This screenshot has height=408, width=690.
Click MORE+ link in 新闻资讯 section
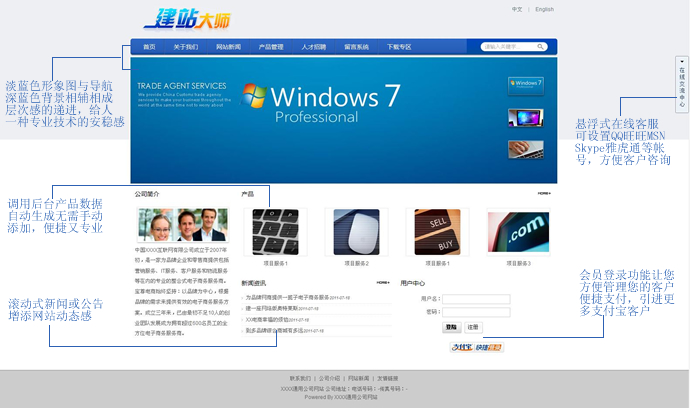383,283
